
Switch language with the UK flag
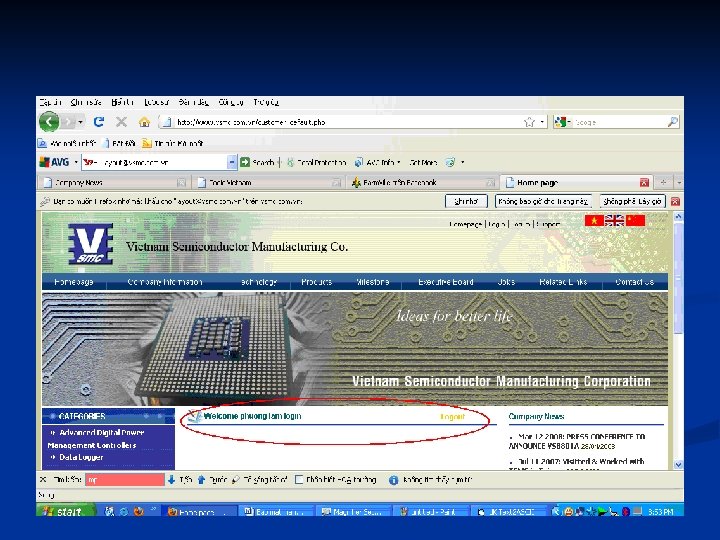[614, 221]
